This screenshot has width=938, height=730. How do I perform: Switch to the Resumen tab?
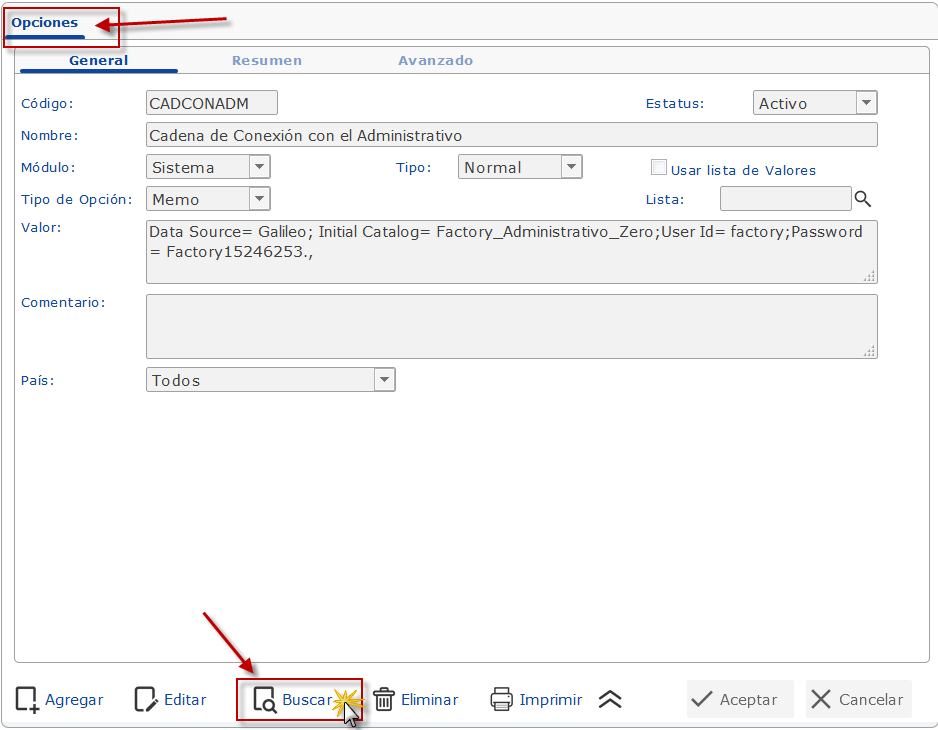(x=267, y=61)
